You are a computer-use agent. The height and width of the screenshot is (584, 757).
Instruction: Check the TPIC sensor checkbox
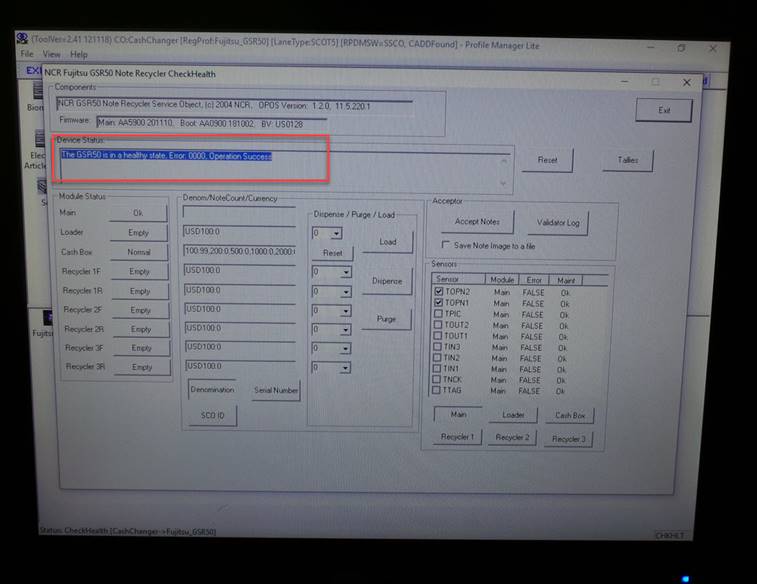[438, 314]
